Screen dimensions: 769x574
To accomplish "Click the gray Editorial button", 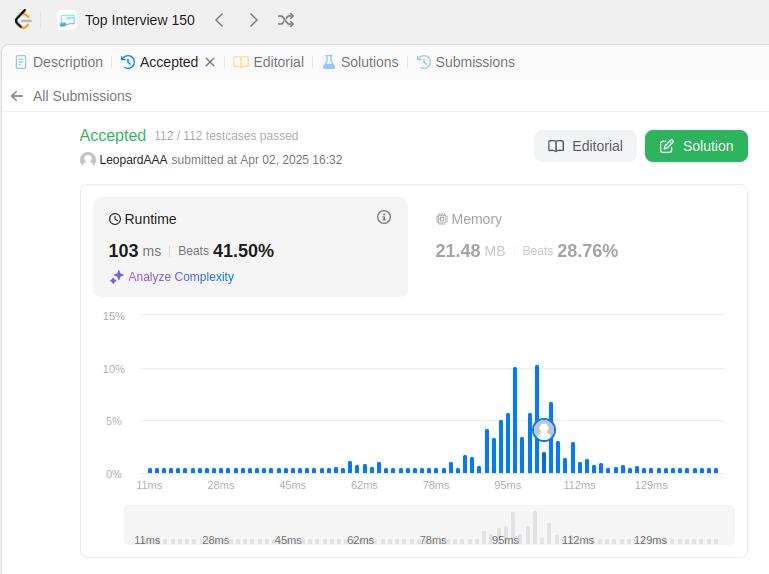I will tap(585, 146).
